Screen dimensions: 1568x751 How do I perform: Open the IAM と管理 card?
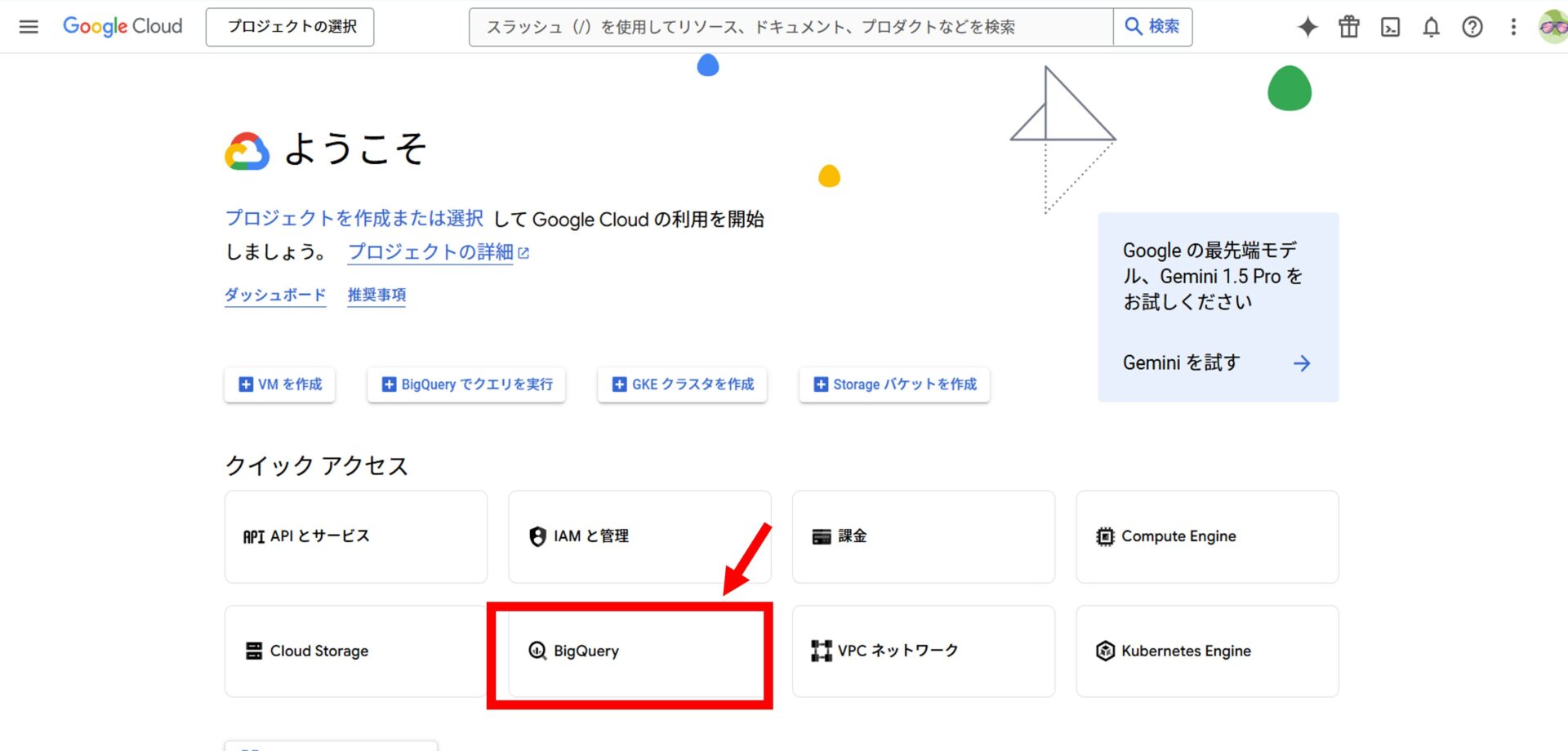pyautogui.click(x=639, y=536)
